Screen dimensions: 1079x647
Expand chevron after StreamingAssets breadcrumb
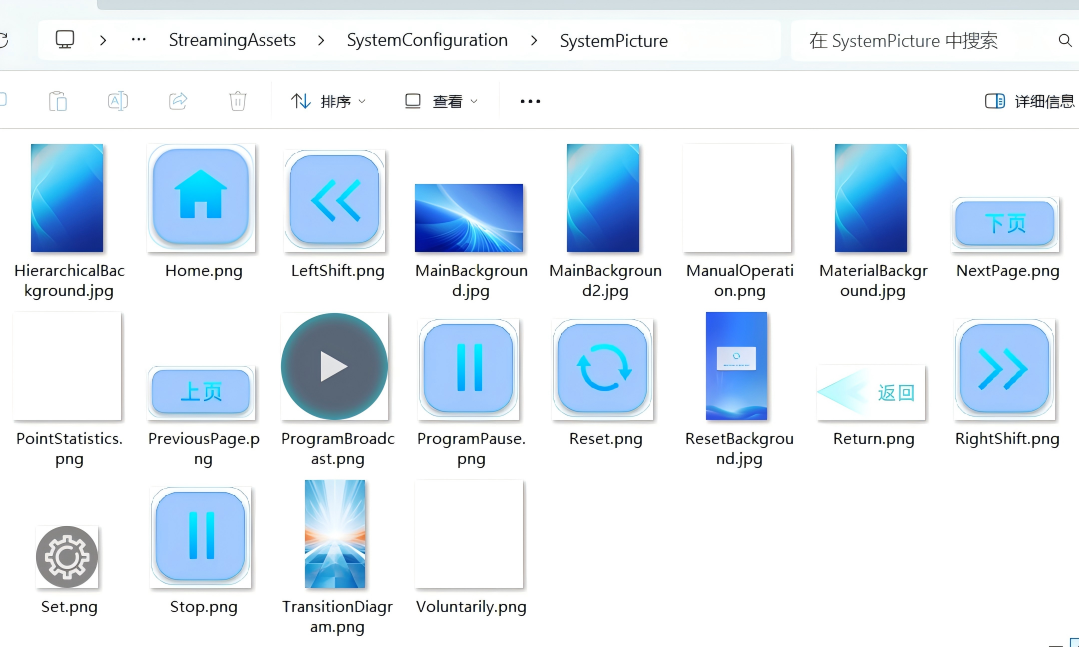321,41
